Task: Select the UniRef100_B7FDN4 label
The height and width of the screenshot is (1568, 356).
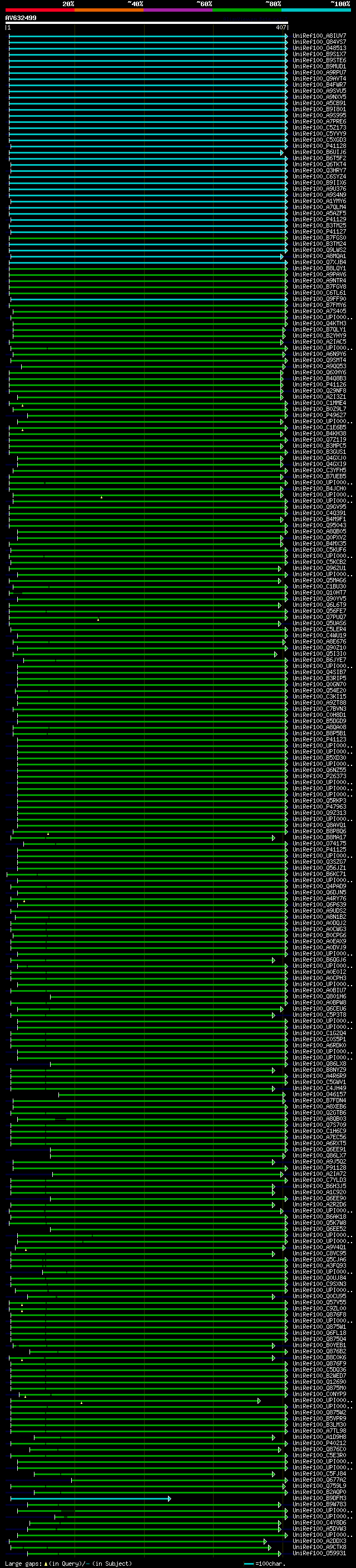Action: click(x=319, y=1101)
